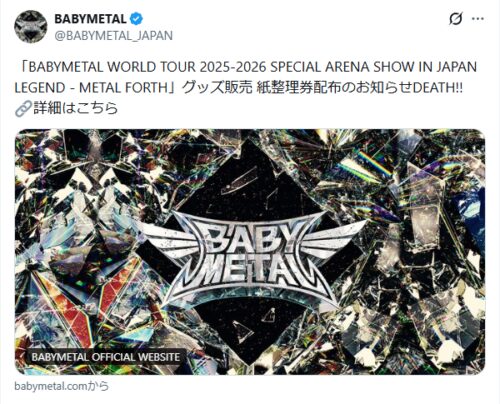This screenshot has width=500, height=404.
Task: Open the babymetal.comから source link
Action: (62, 386)
